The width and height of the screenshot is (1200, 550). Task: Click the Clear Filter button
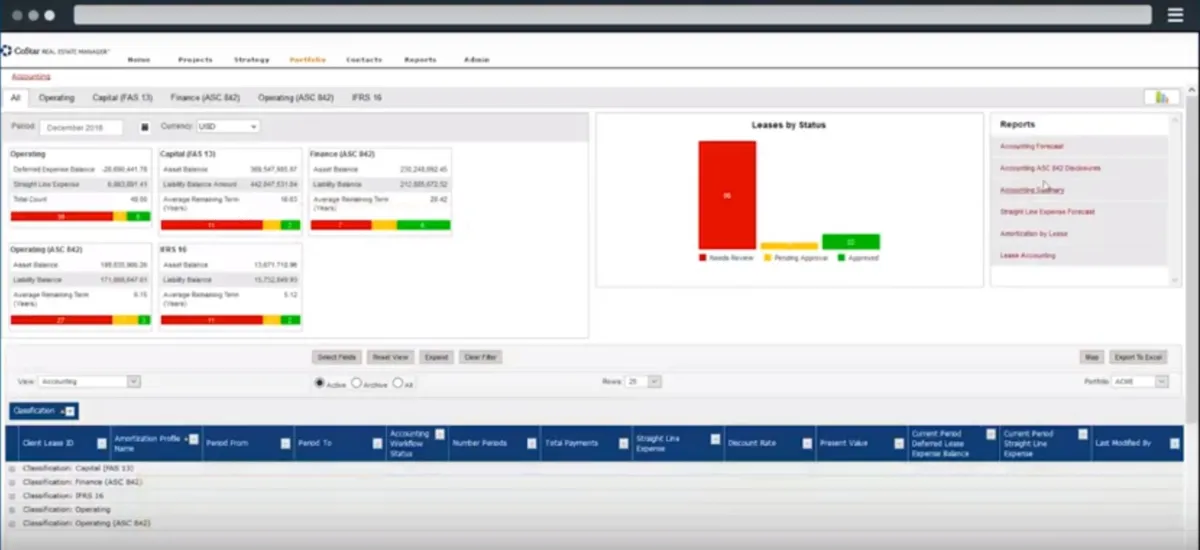coord(480,357)
